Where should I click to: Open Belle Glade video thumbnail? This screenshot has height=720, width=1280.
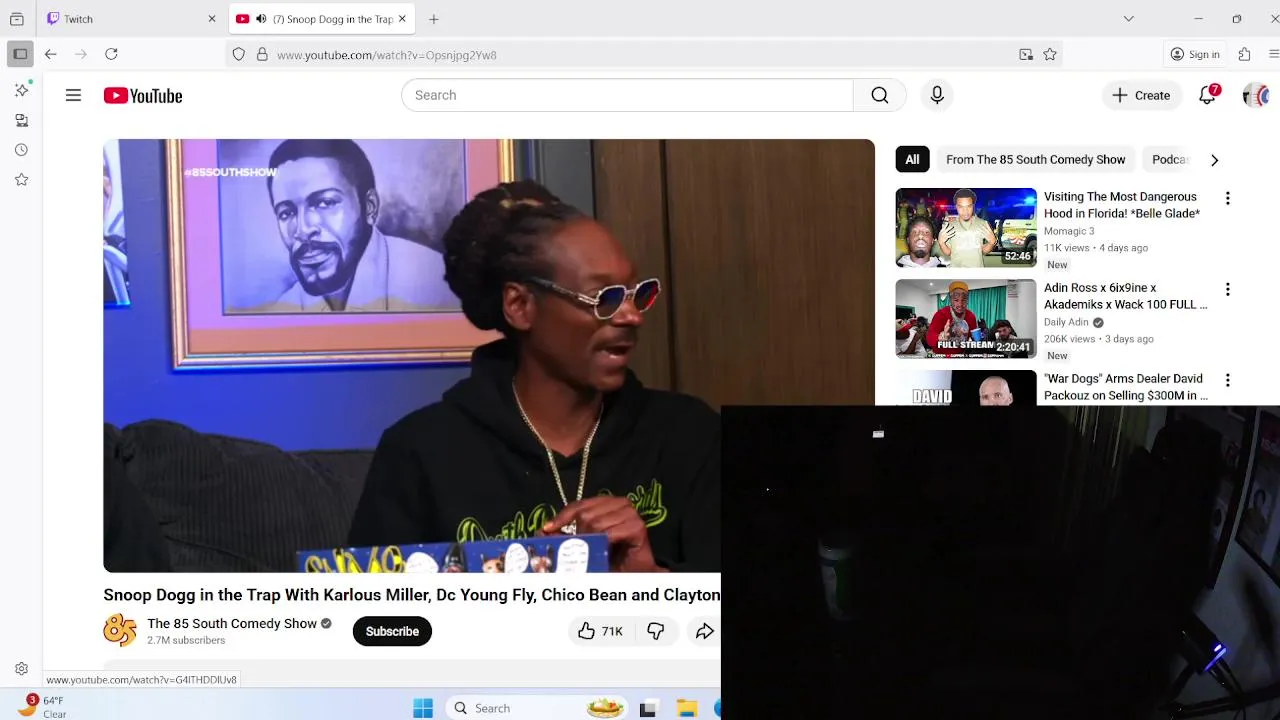point(966,228)
